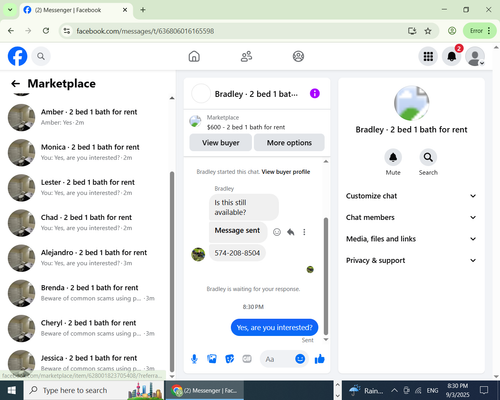The height and width of the screenshot is (400, 500).
Task: Open Jessica's 2 bed 1 bath chat
Action: pos(87,363)
